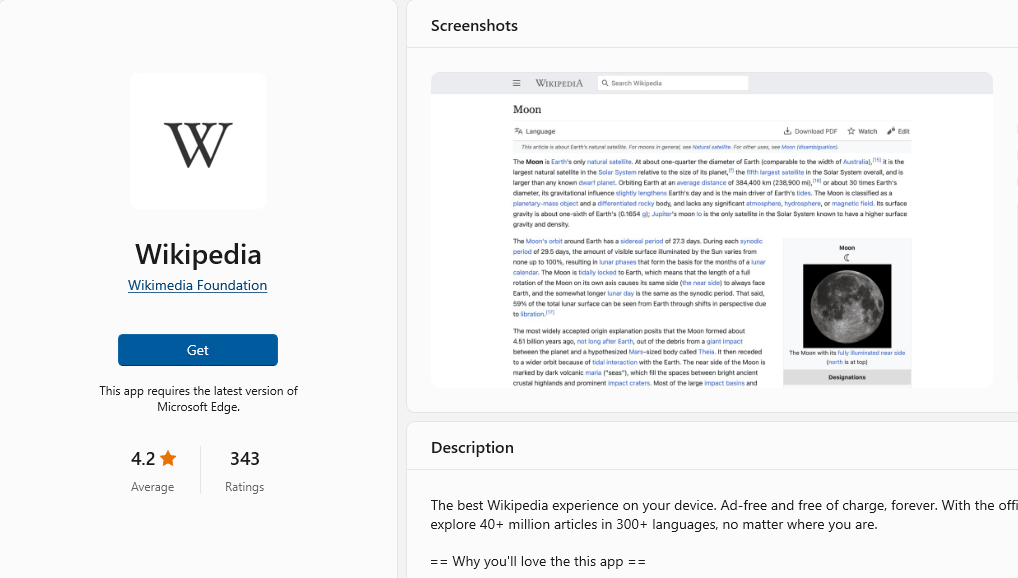
Task: Click the Language translation icon
Action: point(517,131)
